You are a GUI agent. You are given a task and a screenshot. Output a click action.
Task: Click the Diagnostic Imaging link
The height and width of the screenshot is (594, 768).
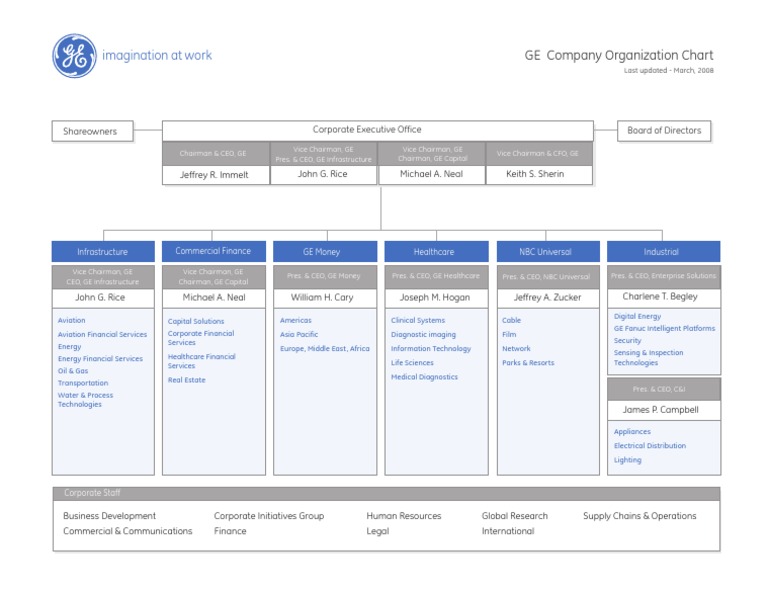[x=424, y=335]
